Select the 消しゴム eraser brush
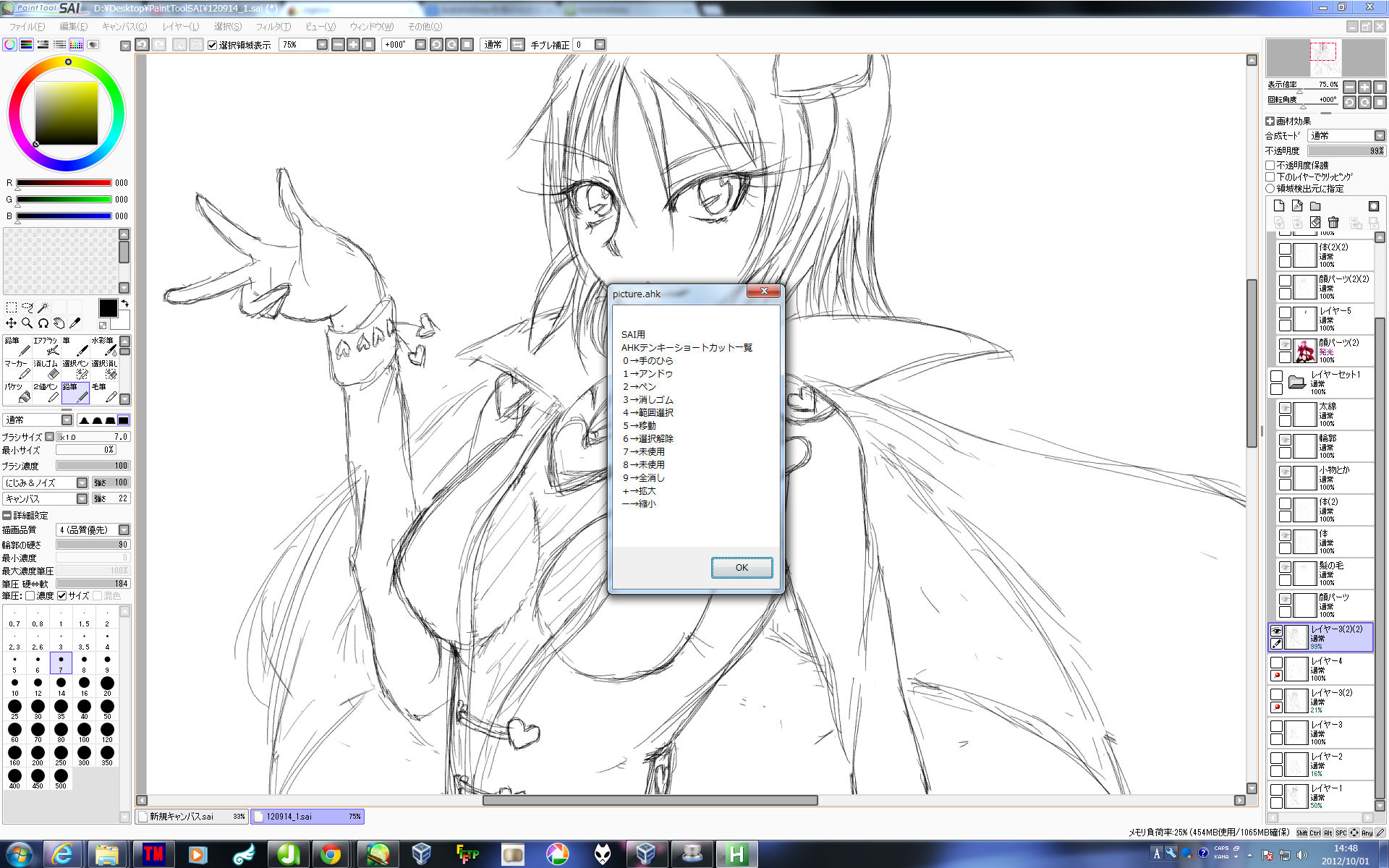Image resolution: width=1389 pixels, height=868 pixels. pos(46,369)
